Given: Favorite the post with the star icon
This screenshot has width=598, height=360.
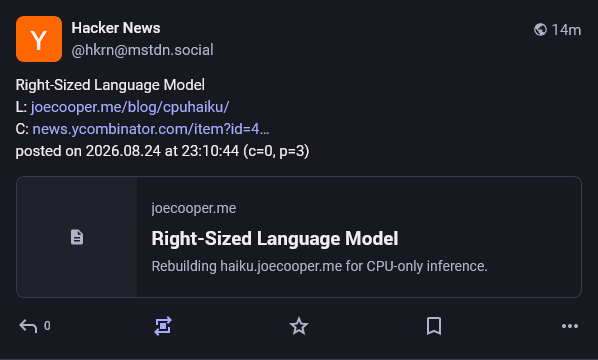Looking at the screenshot, I should tap(299, 326).
